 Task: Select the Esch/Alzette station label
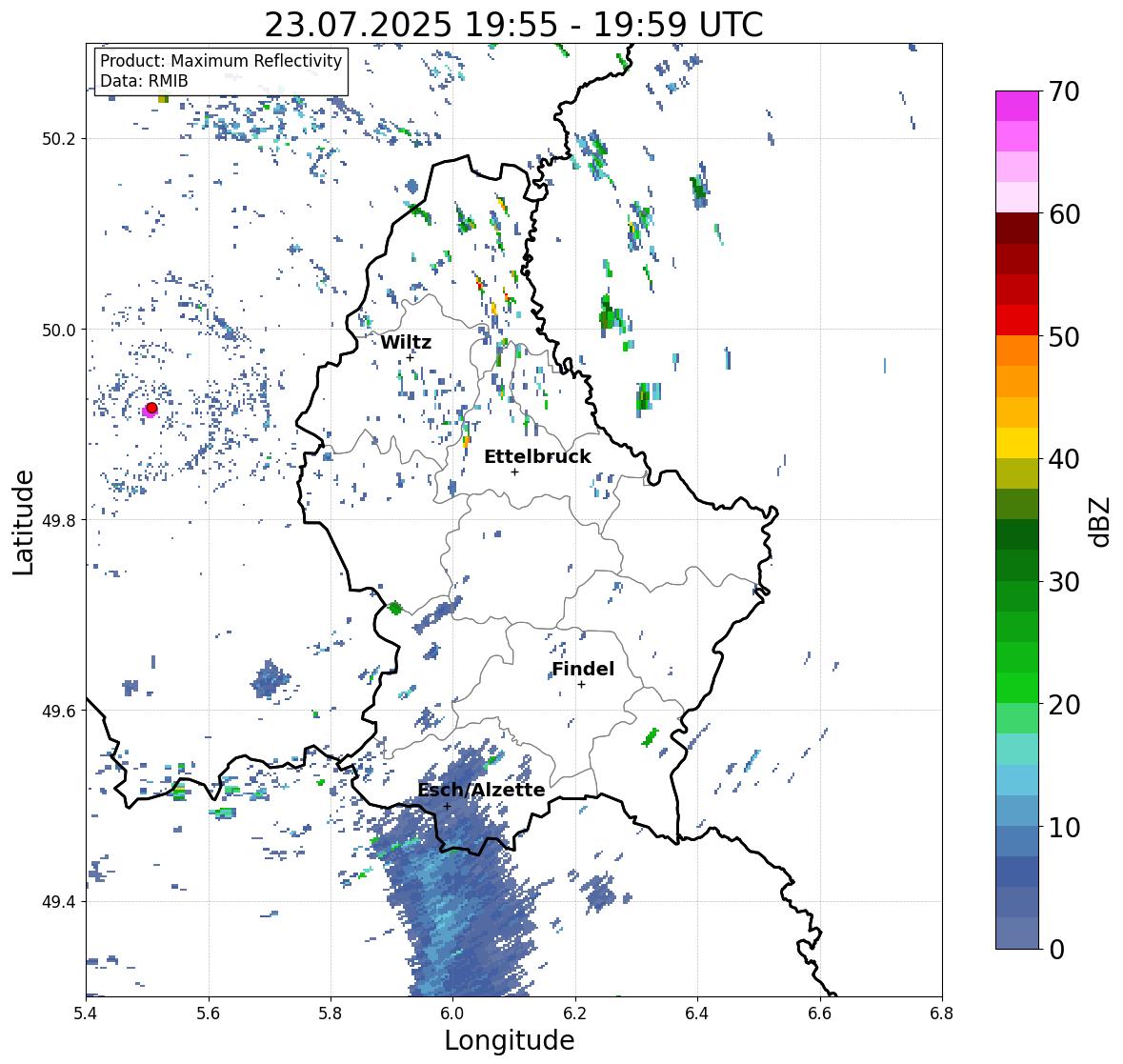[481, 790]
